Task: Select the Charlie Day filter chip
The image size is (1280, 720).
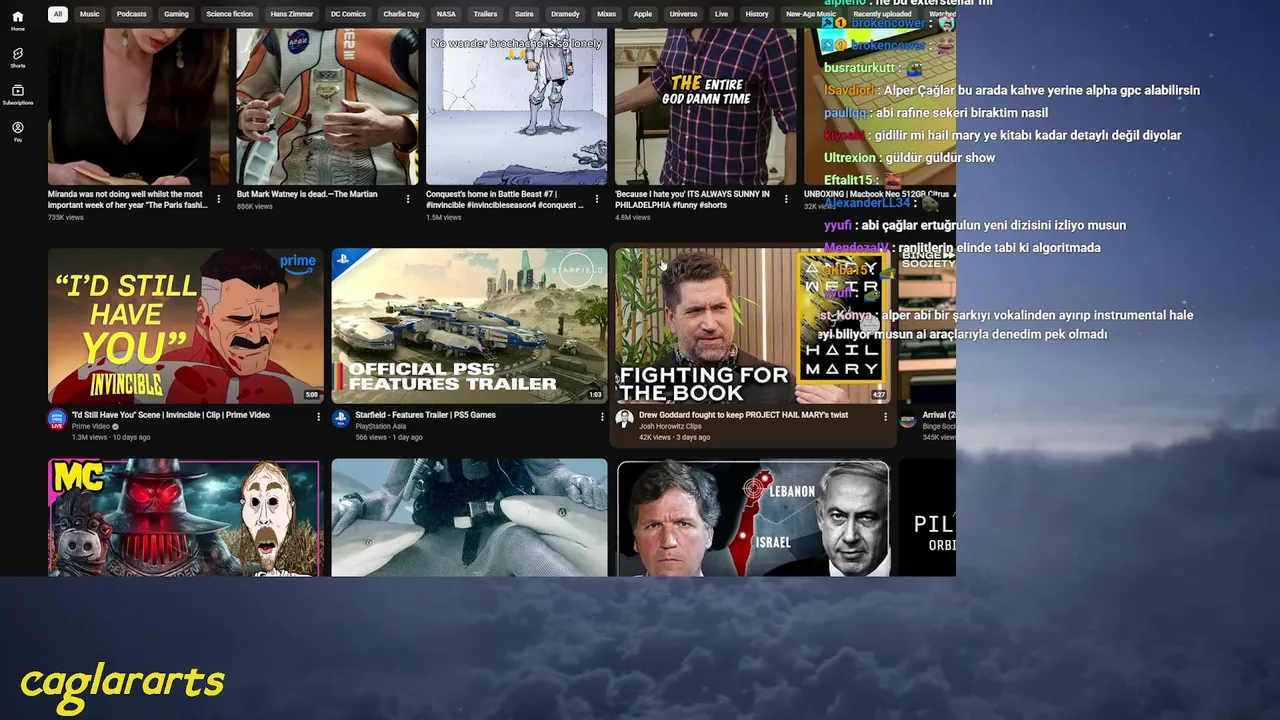Action: pyautogui.click(x=401, y=14)
